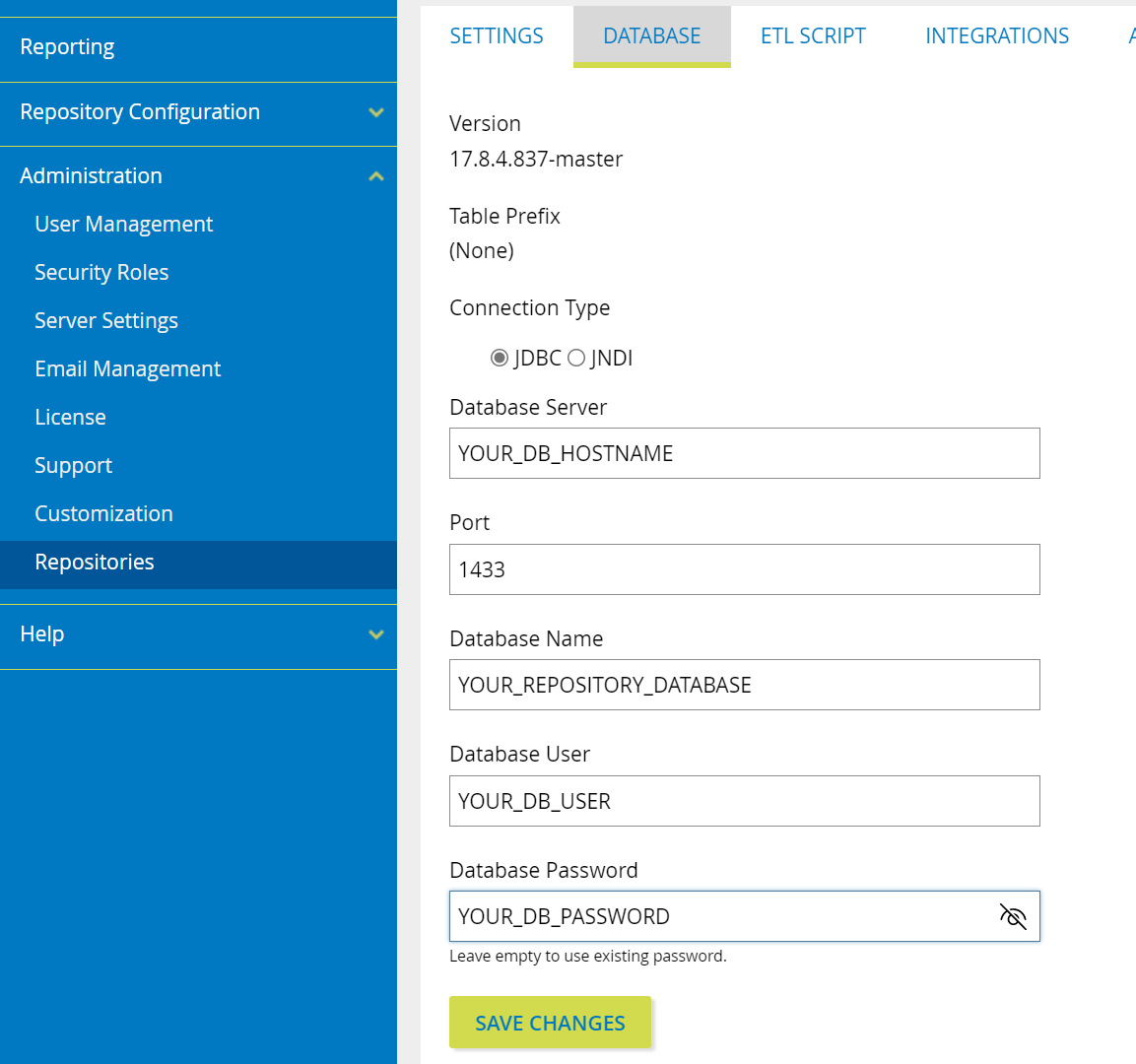The height and width of the screenshot is (1064, 1136).
Task: Open User Management page
Action: (124, 225)
